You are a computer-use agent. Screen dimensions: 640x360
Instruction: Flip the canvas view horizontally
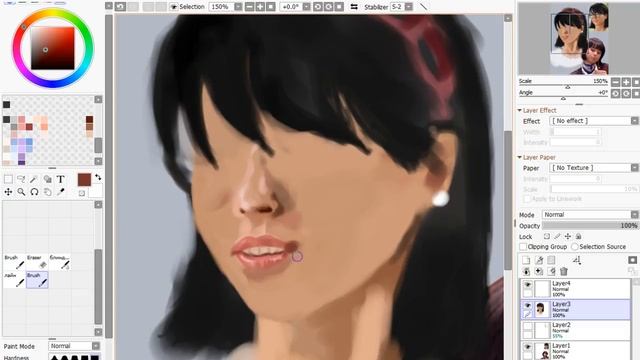click(x=354, y=7)
